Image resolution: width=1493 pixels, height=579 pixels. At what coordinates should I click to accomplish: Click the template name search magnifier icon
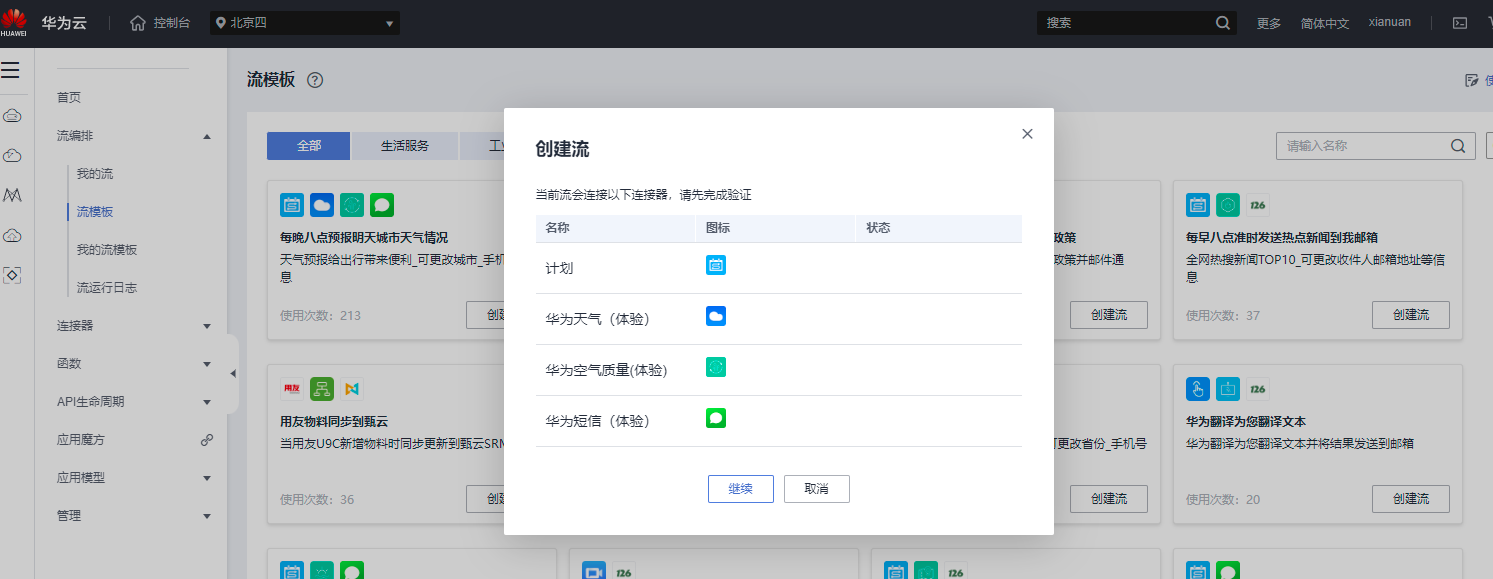pyautogui.click(x=1458, y=146)
